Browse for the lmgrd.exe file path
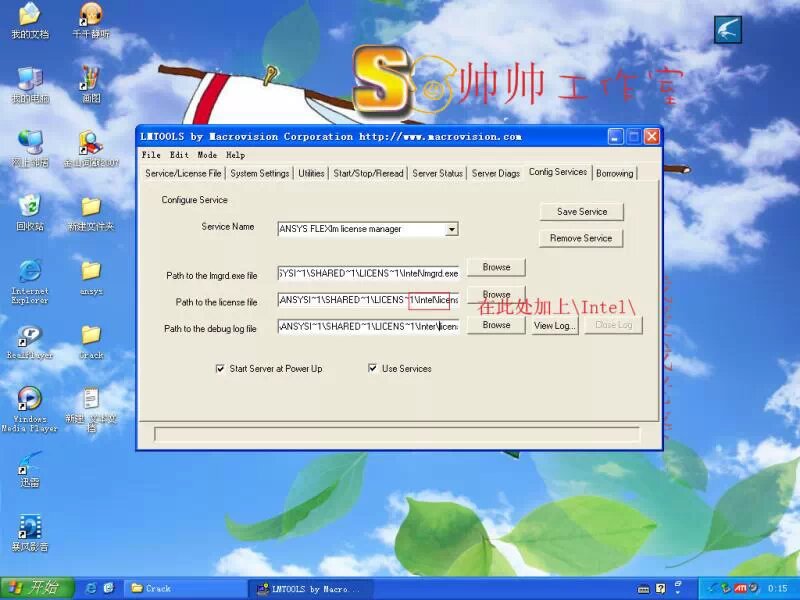The height and width of the screenshot is (600, 800). (496, 267)
